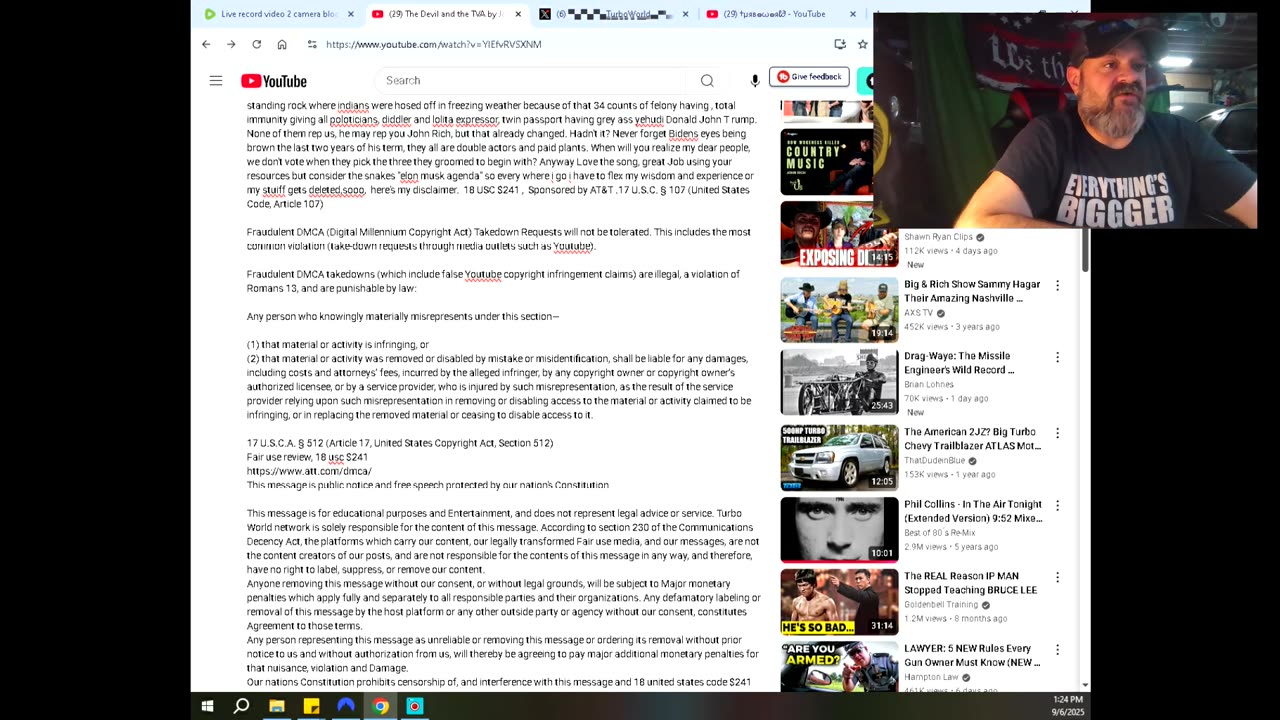Open the https://www.att.com/dmca/ link in comment

pos(309,471)
